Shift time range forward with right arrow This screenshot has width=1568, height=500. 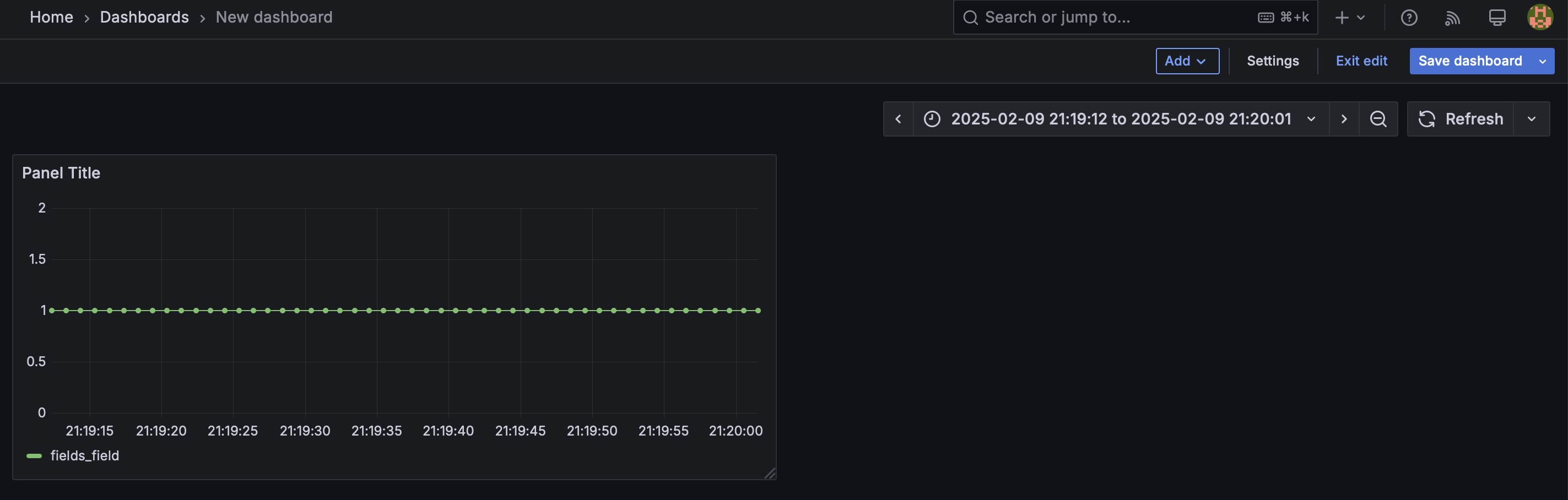tap(1344, 118)
